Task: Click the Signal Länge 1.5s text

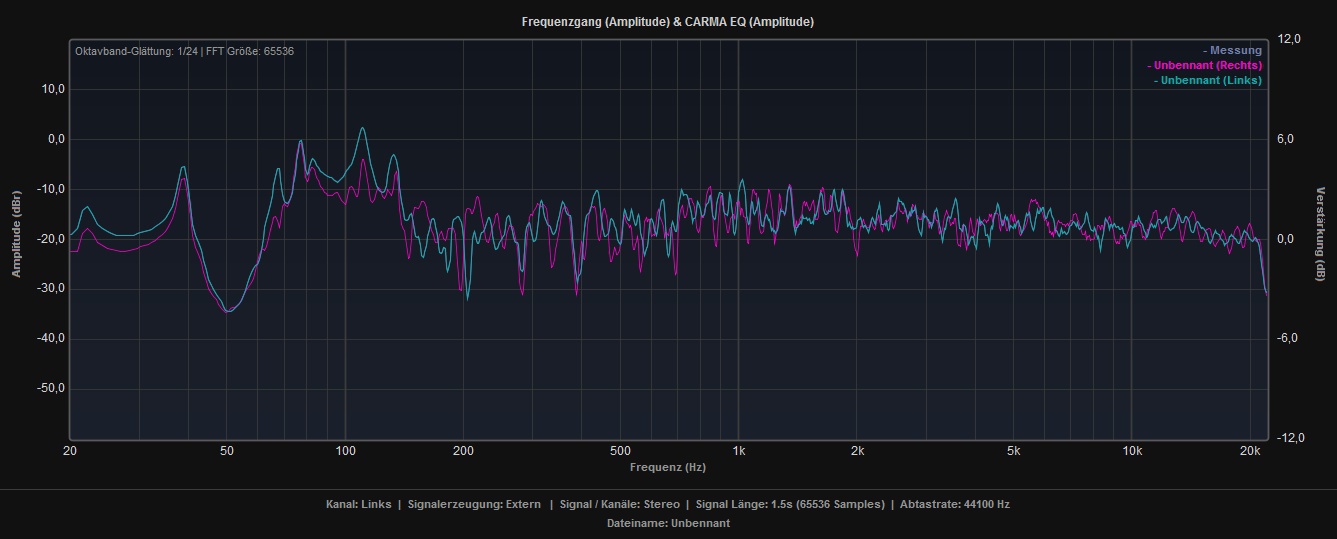Action: (x=790, y=504)
